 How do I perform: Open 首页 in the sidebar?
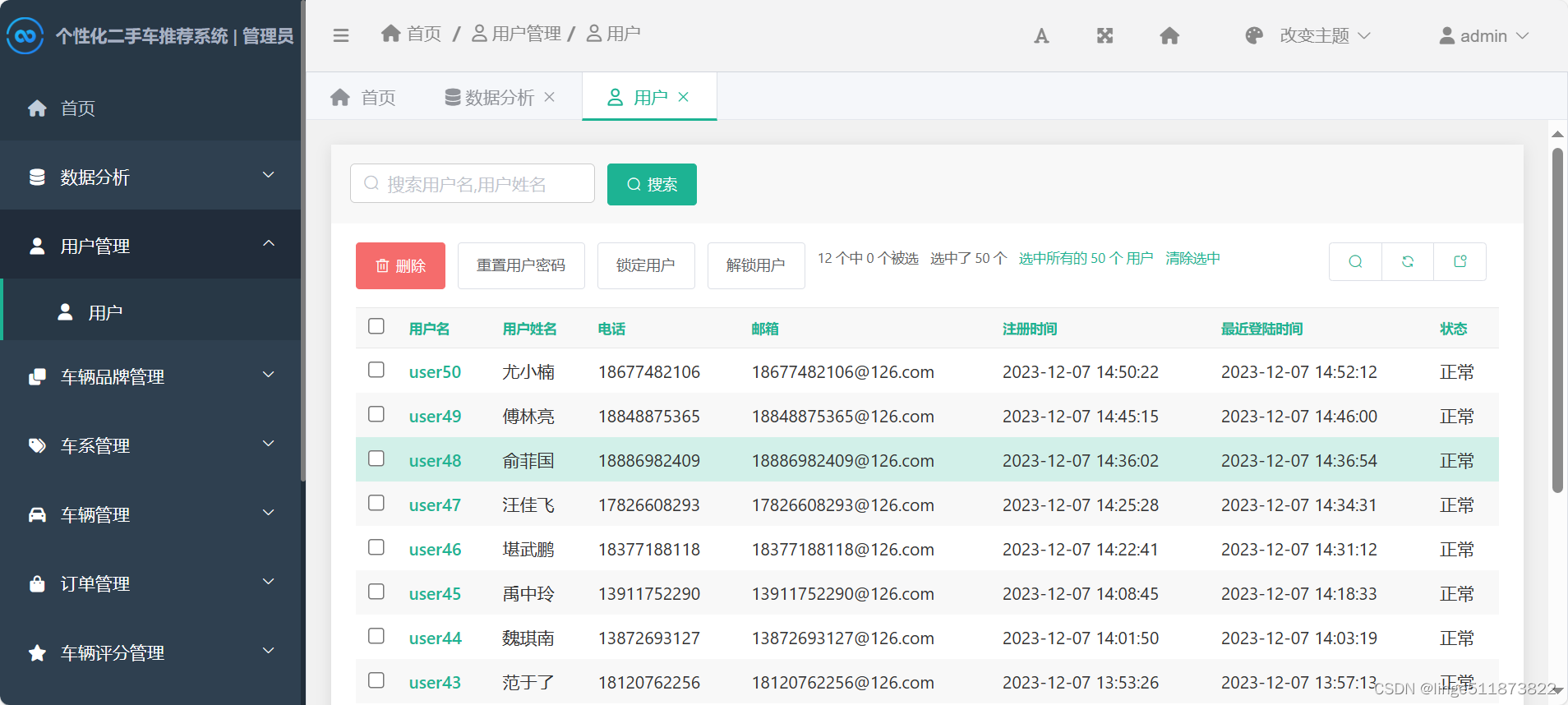coord(150,108)
